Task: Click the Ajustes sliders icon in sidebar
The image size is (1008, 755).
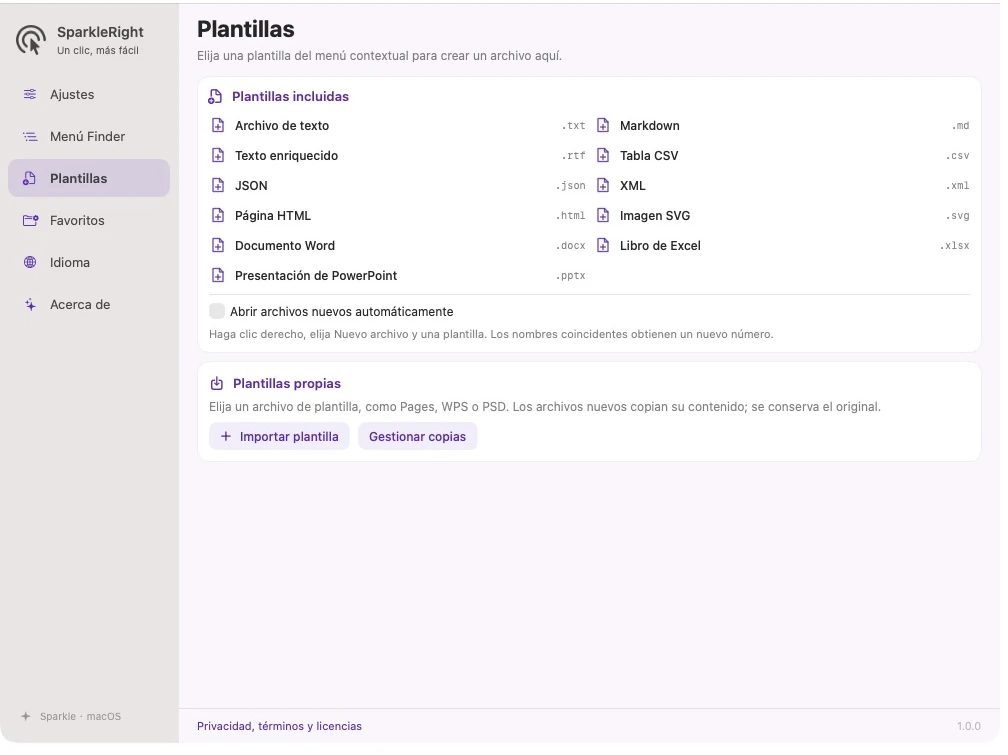Action: click(30, 95)
